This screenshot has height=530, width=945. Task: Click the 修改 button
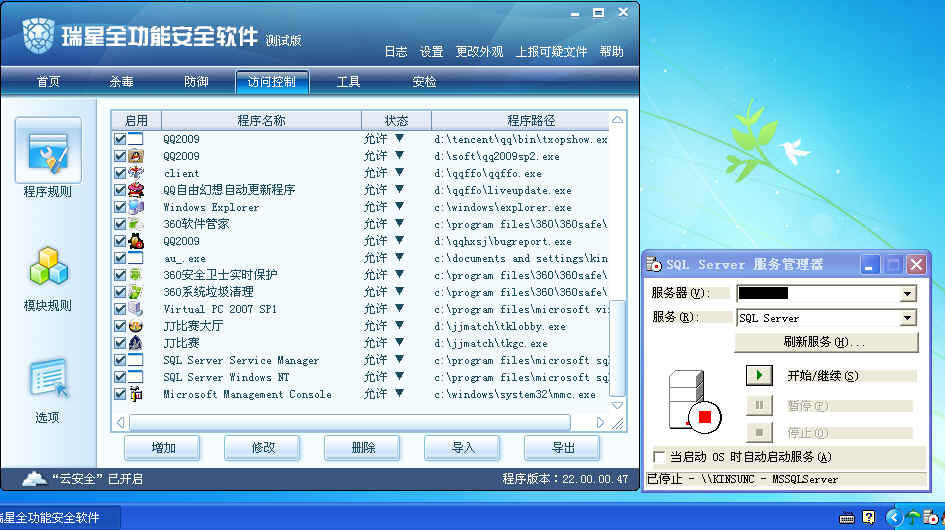pyautogui.click(x=263, y=448)
